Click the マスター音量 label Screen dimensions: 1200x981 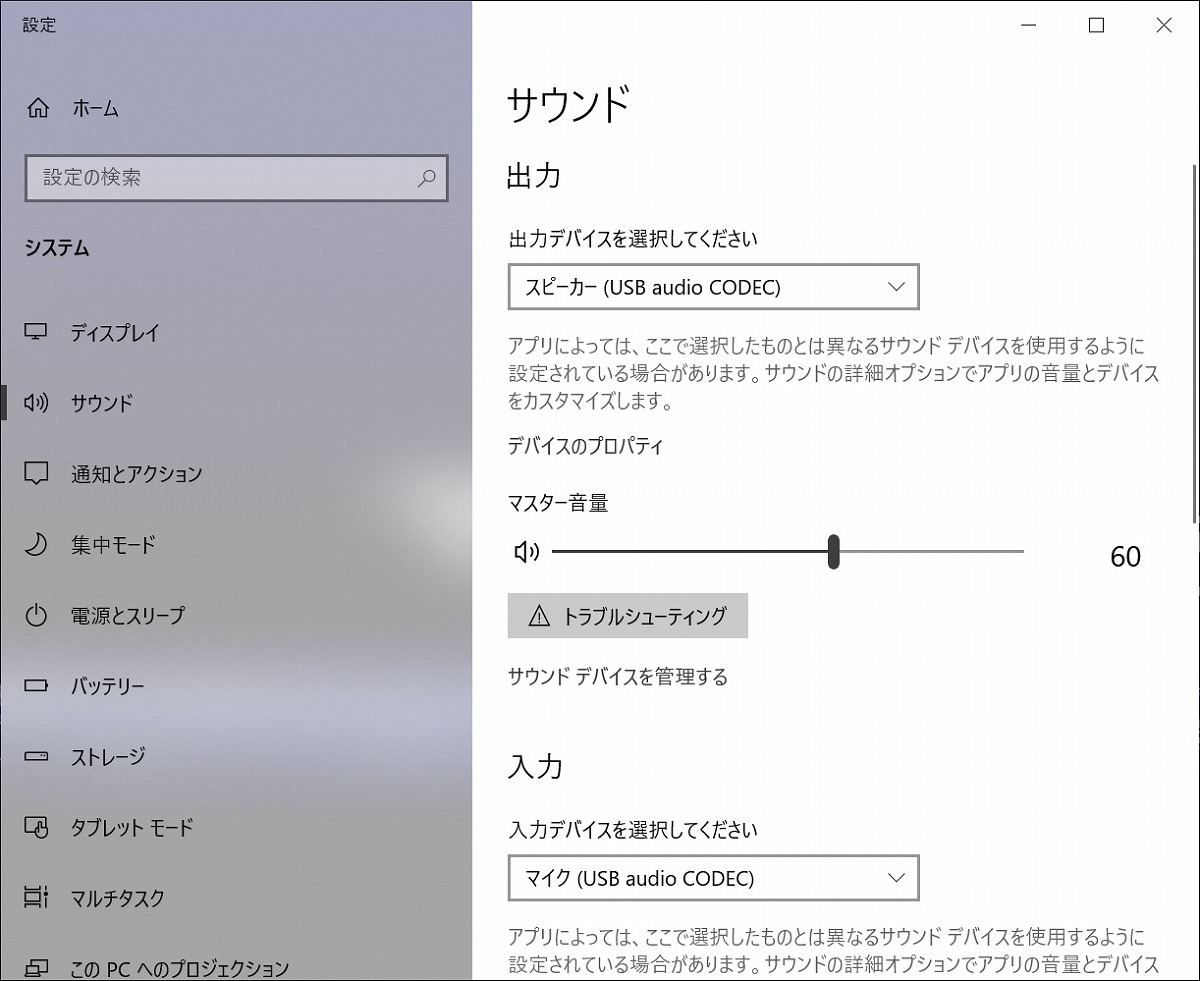(558, 504)
